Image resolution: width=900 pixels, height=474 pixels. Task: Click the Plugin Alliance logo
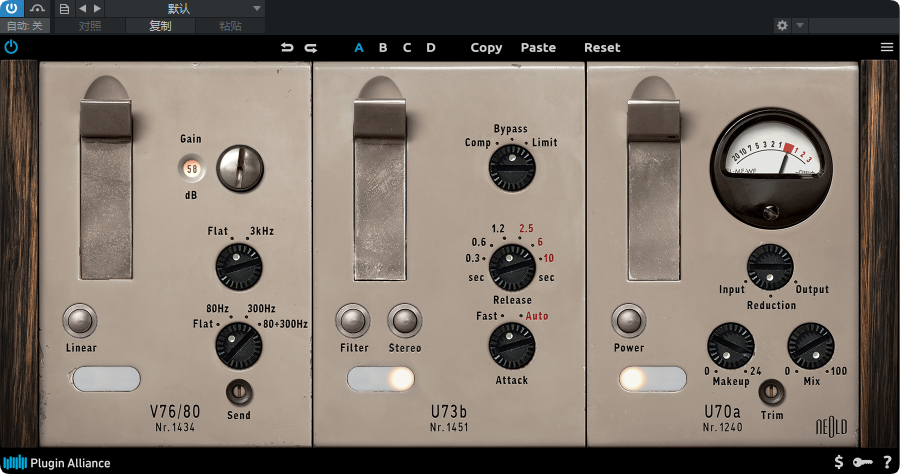[x=57, y=463]
